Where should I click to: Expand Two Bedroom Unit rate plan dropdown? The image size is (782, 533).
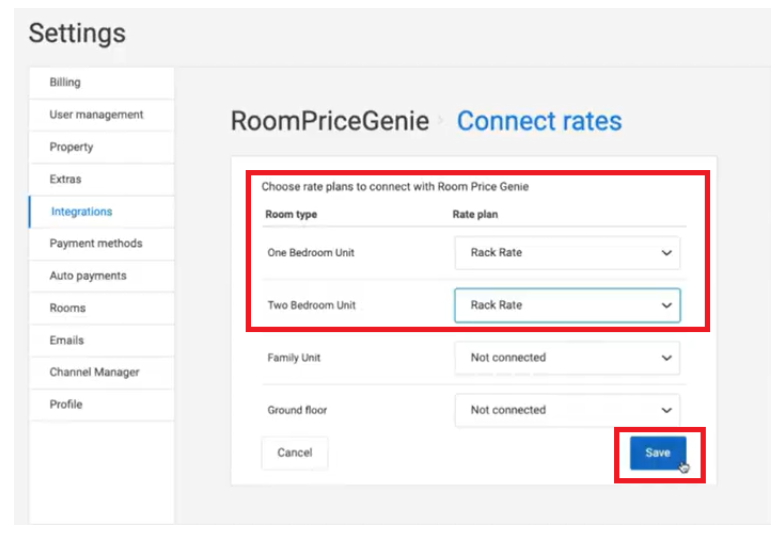tap(567, 305)
